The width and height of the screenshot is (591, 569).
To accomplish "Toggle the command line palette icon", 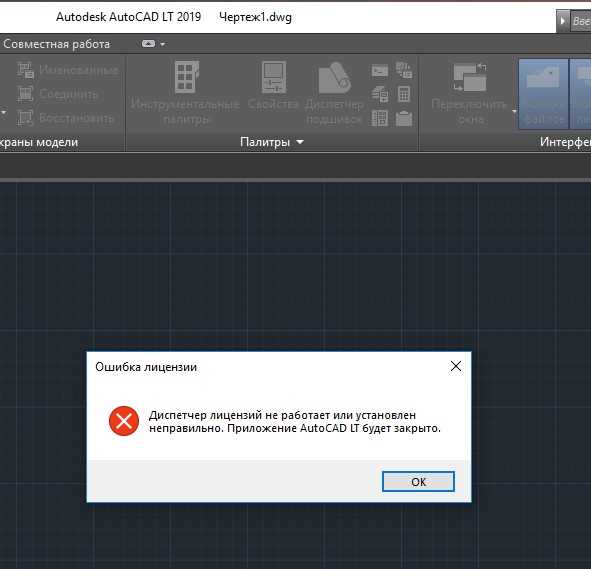I will point(380,70).
